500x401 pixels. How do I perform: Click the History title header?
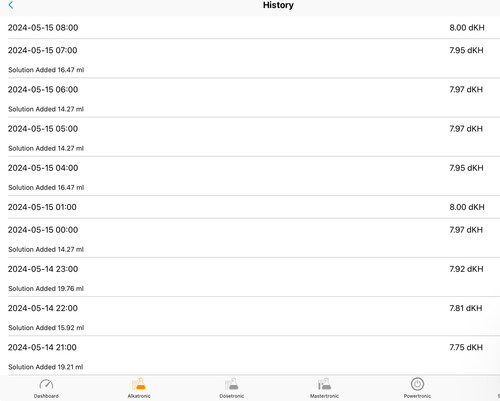pyautogui.click(x=278, y=5)
